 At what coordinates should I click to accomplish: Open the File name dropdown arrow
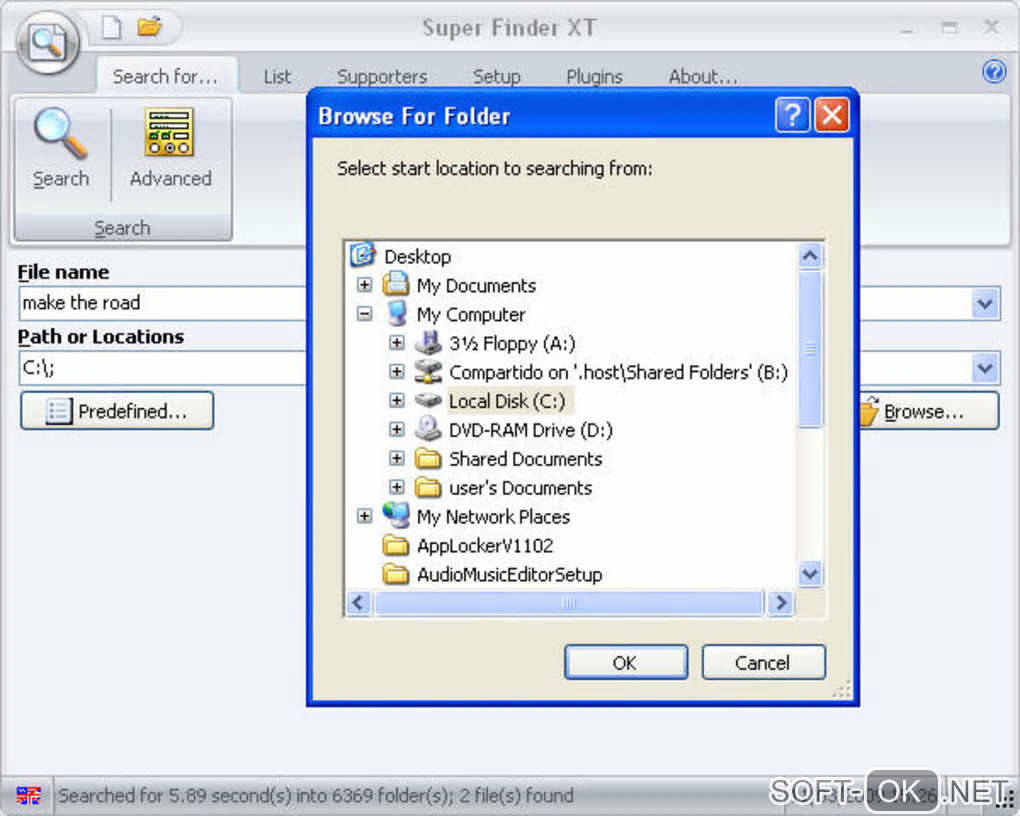point(985,303)
